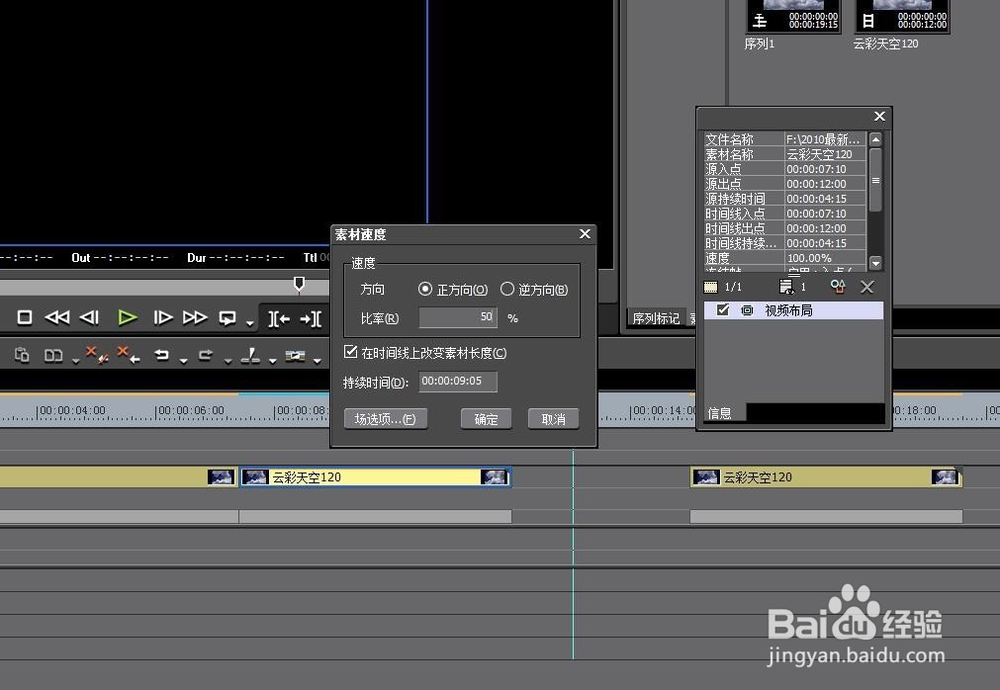Start playback with the green Play button
This screenshot has width=1000, height=690.
(127, 317)
